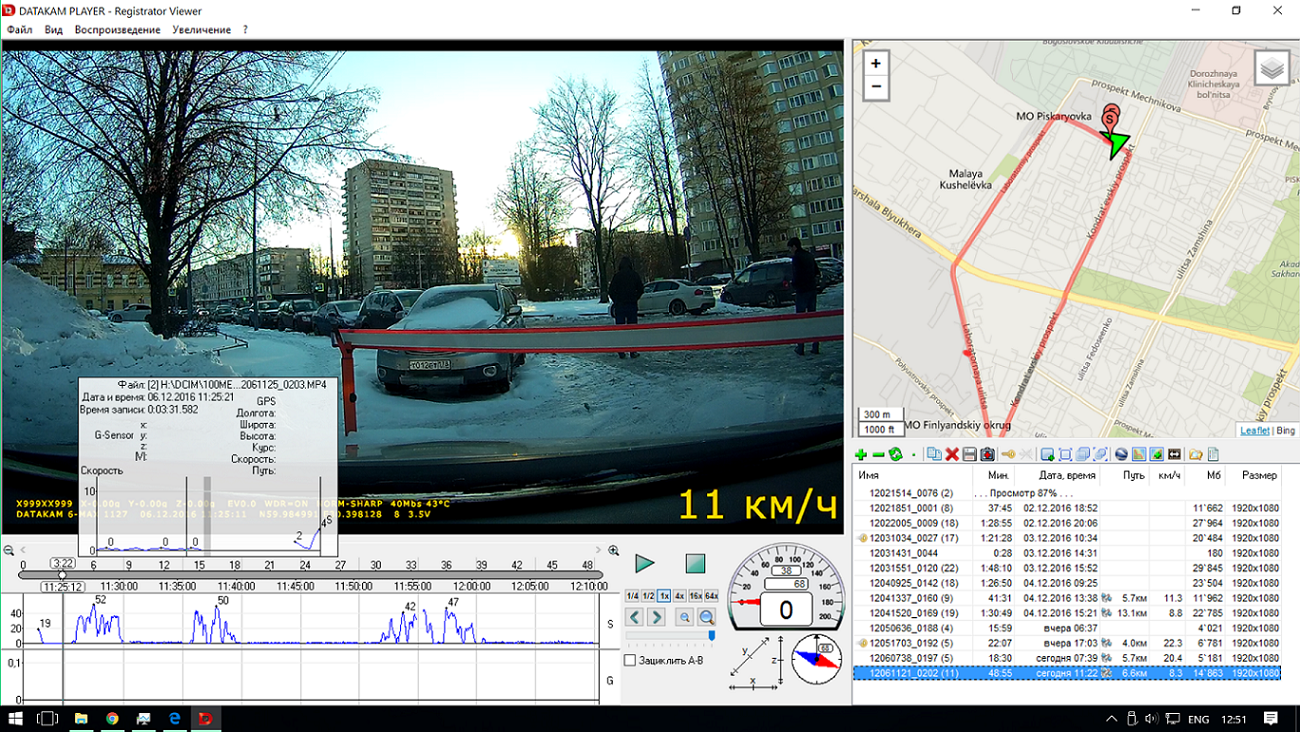Click the dark double-arrow toolbar icon
This screenshot has width=1300, height=732.
point(1174,454)
